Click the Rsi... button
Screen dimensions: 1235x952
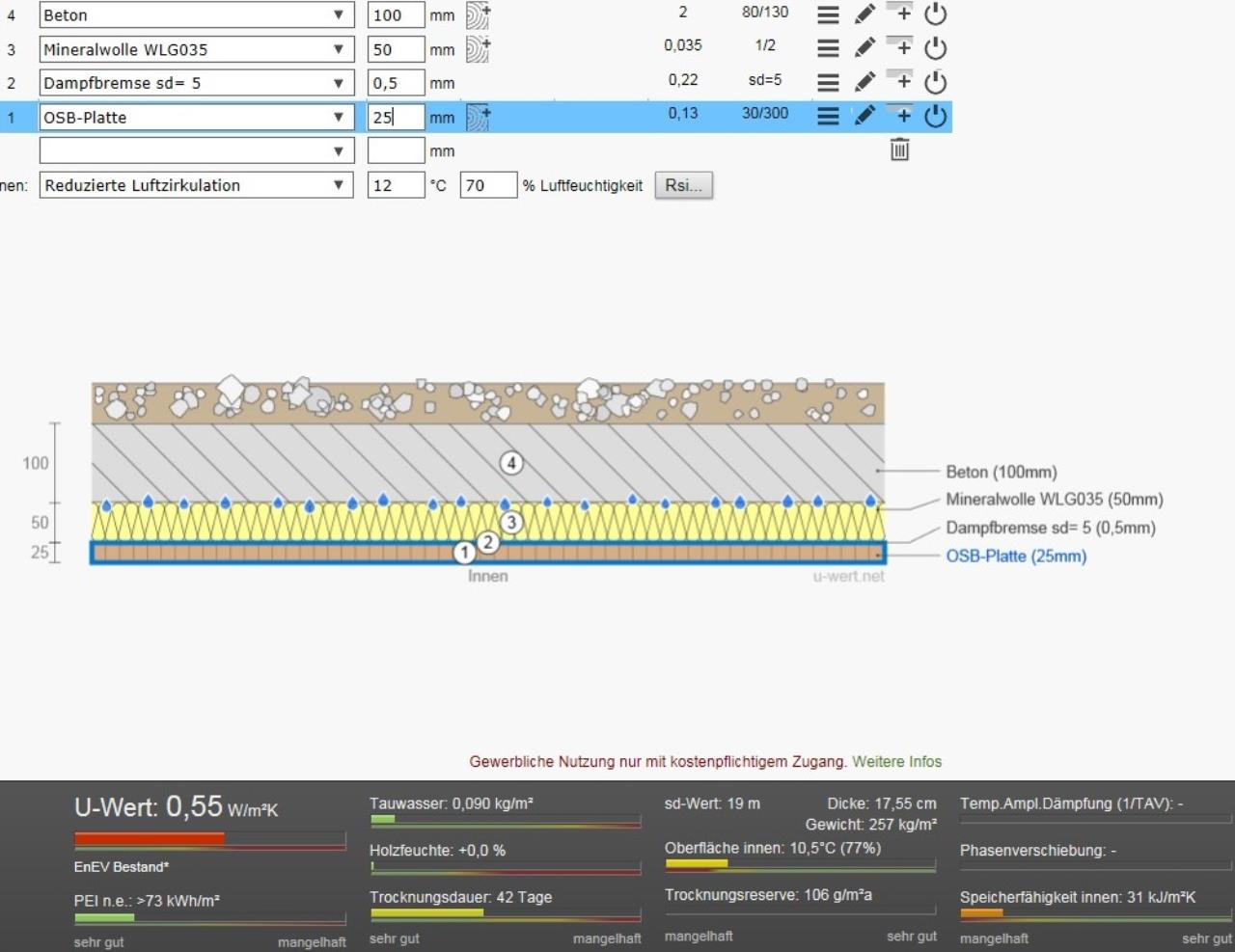click(x=684, y=185)
